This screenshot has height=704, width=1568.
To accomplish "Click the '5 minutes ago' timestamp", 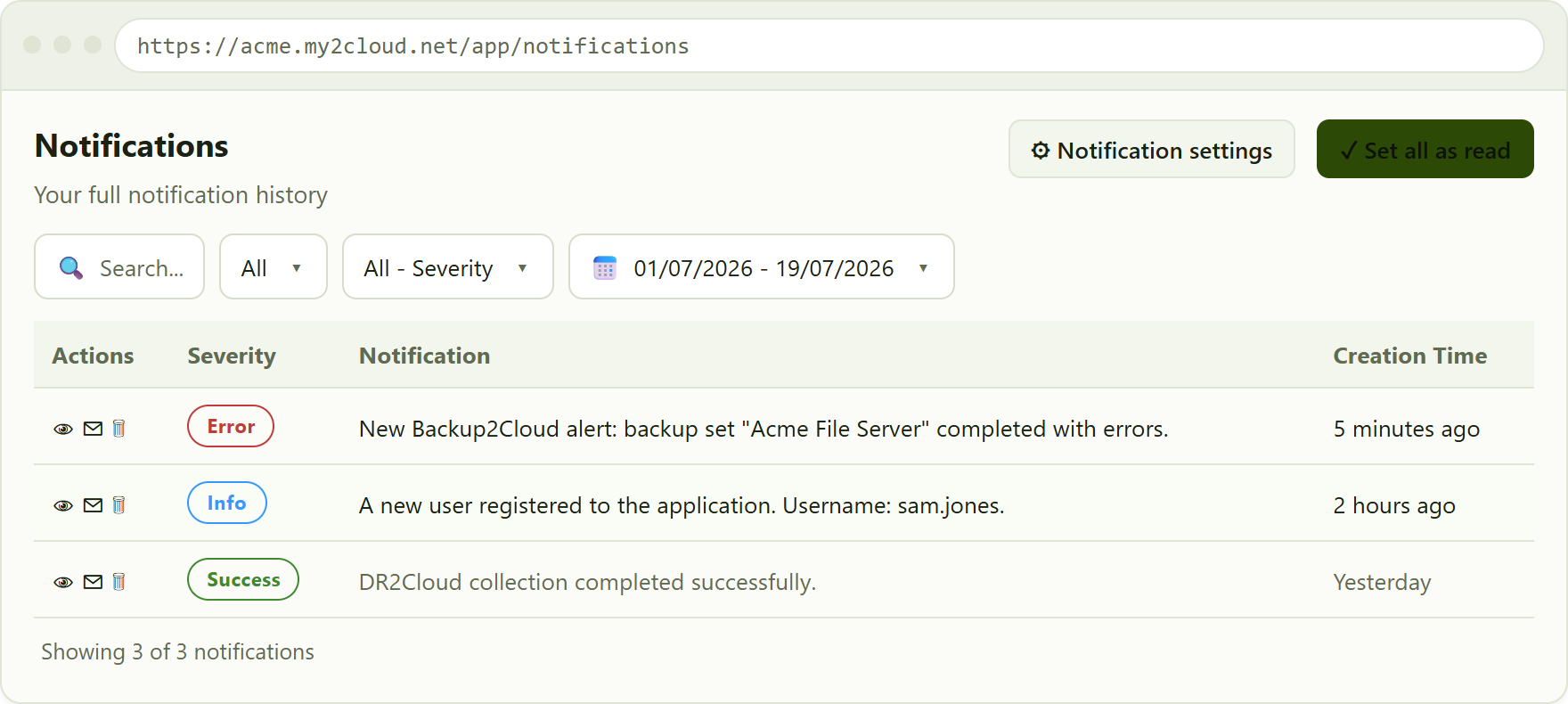I will tap(1407, 429).
